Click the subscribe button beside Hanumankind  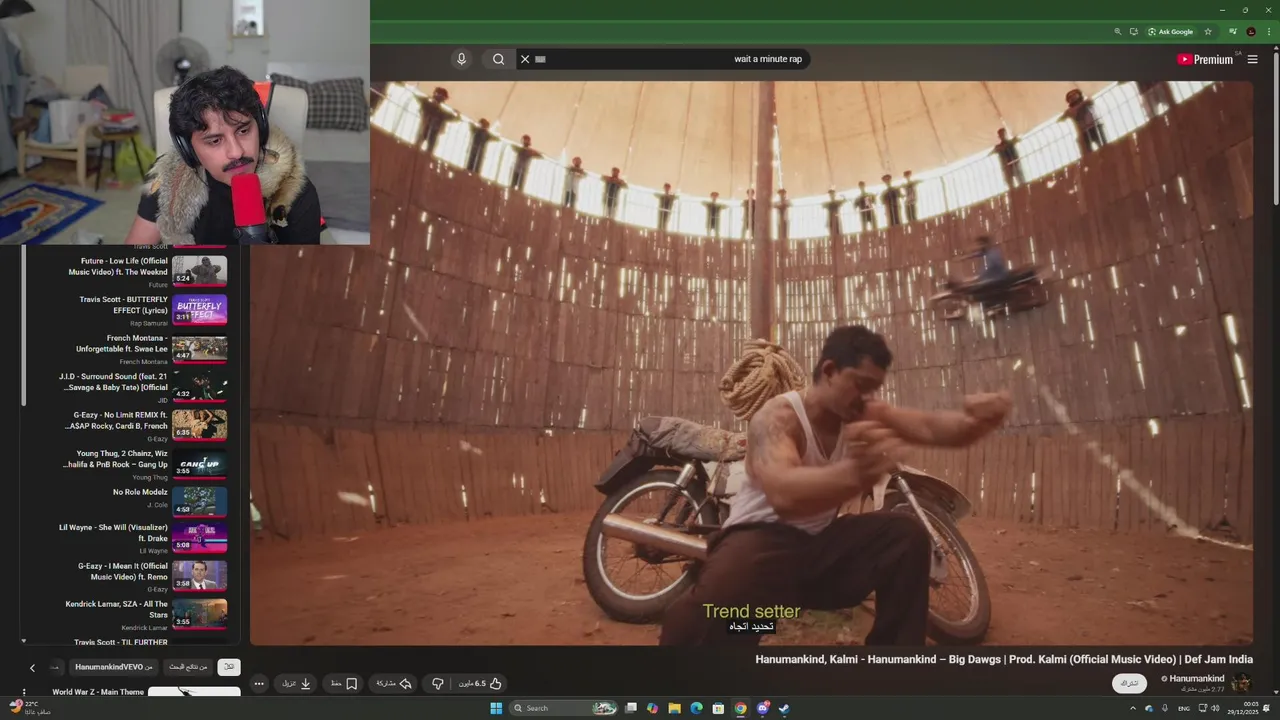(x=1129, y=683)
